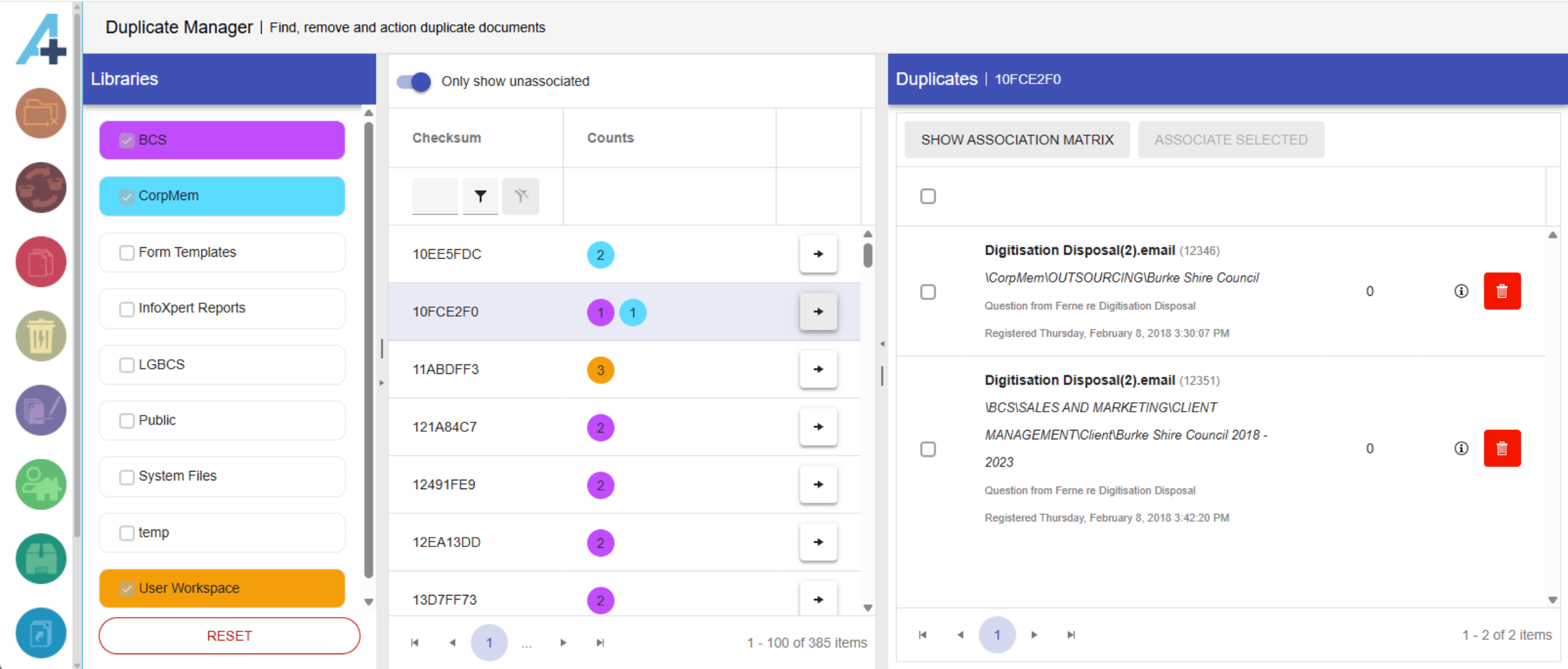The width and height of the screenshot is (1568, 669).
Task: Open arrow for checksum 11ABDFF3
Action: point(818,369)
